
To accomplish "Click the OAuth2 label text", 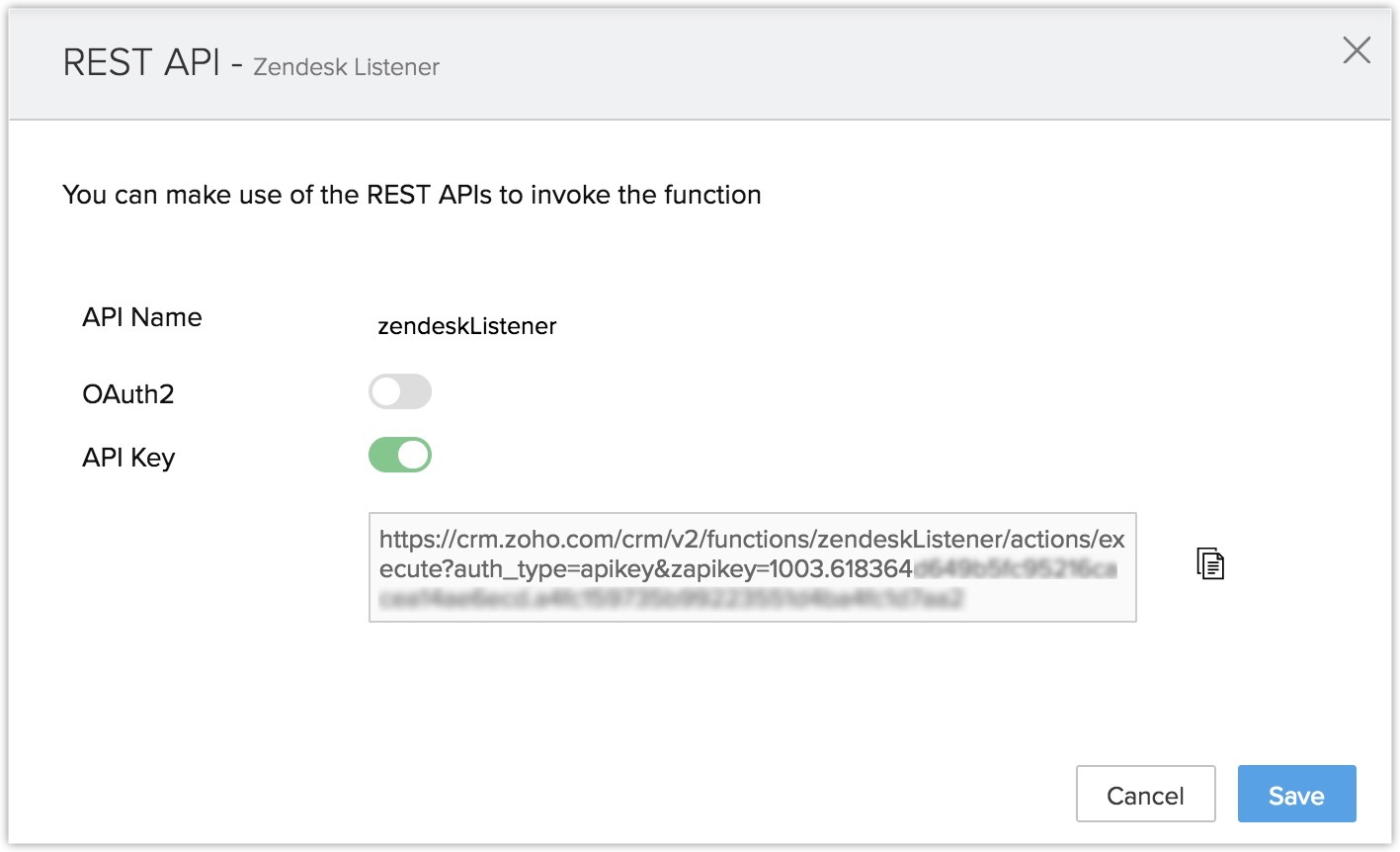I will coord(128,394).
